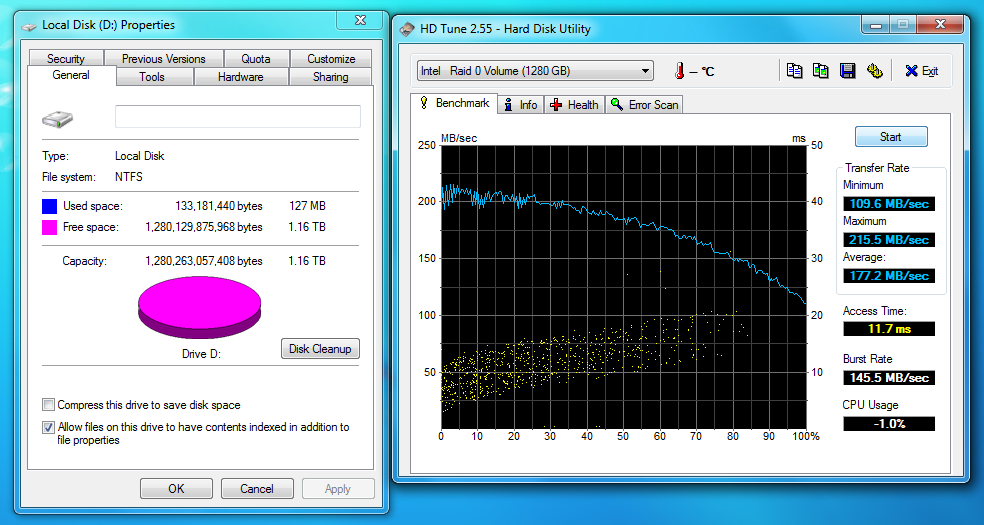
Task: Click Cancel in Disk Properties
Action: (x=257, y=489)
